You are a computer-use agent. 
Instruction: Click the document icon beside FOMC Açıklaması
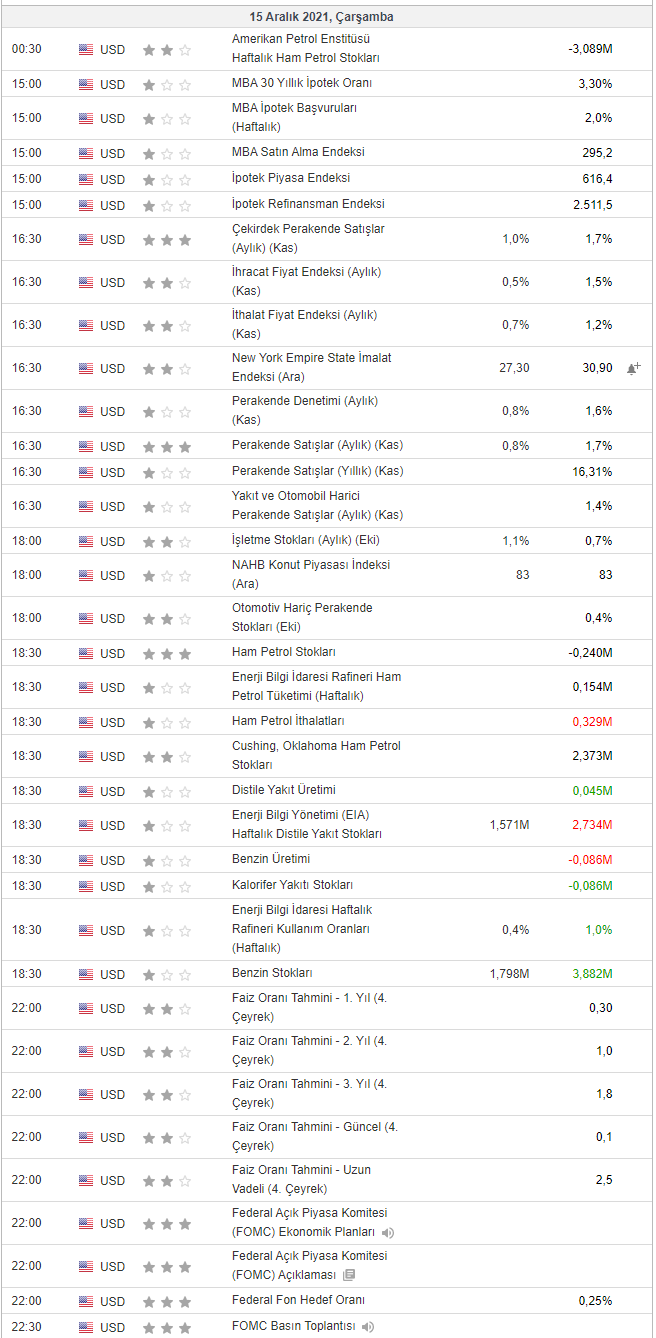tap(348, 1275)
